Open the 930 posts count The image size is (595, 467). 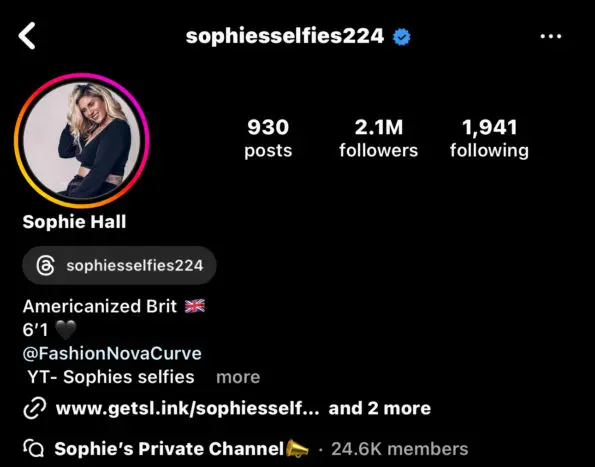[268, 138]
